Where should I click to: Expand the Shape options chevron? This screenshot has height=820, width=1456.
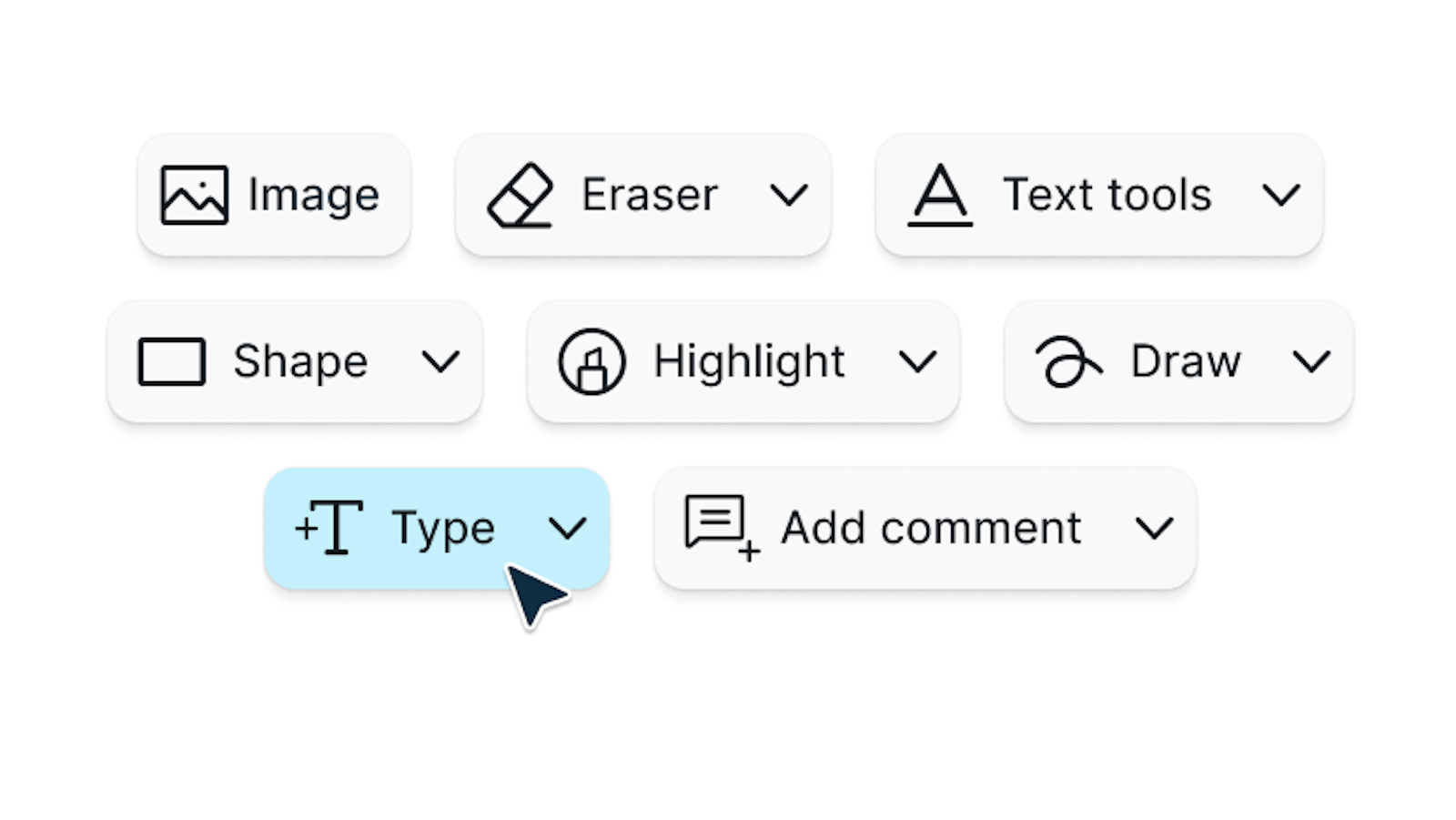coord(440,362)
